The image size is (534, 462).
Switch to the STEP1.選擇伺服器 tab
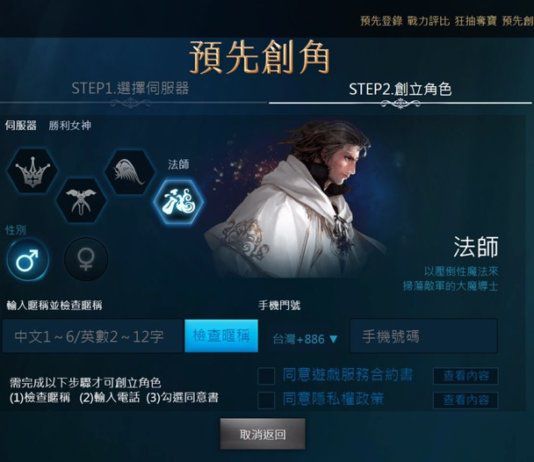coord(130,89)
